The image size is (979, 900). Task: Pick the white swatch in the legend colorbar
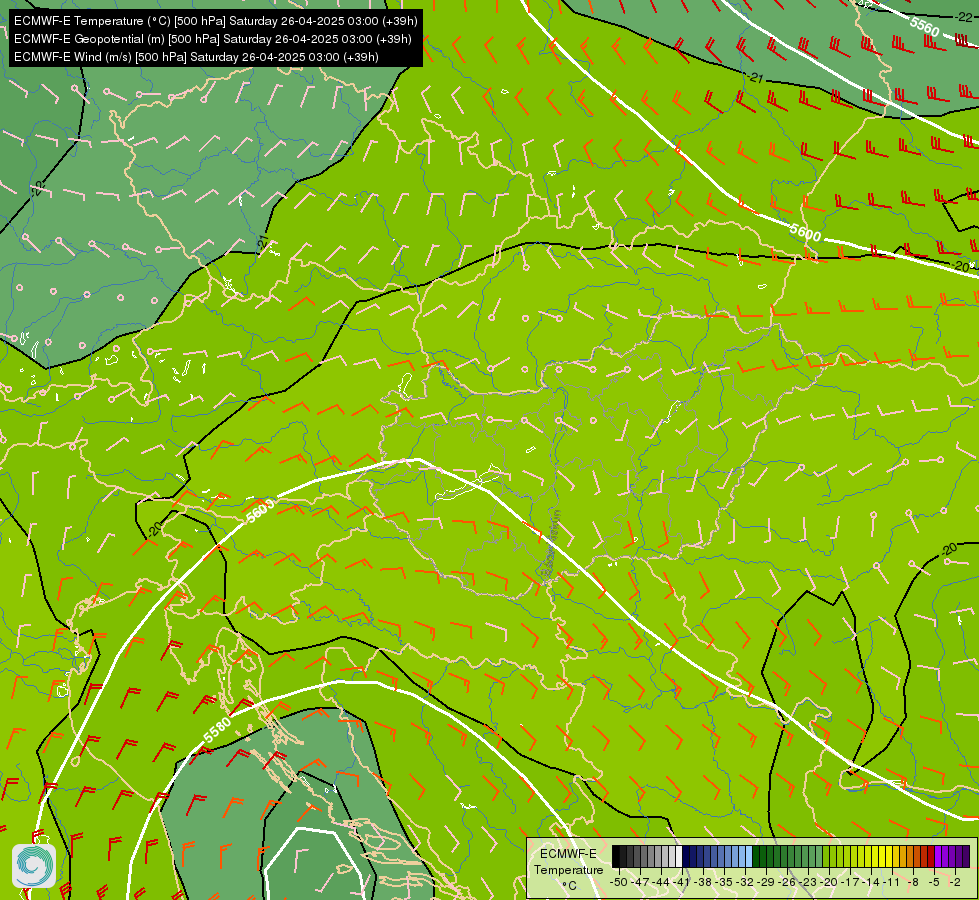coord(679,856)
